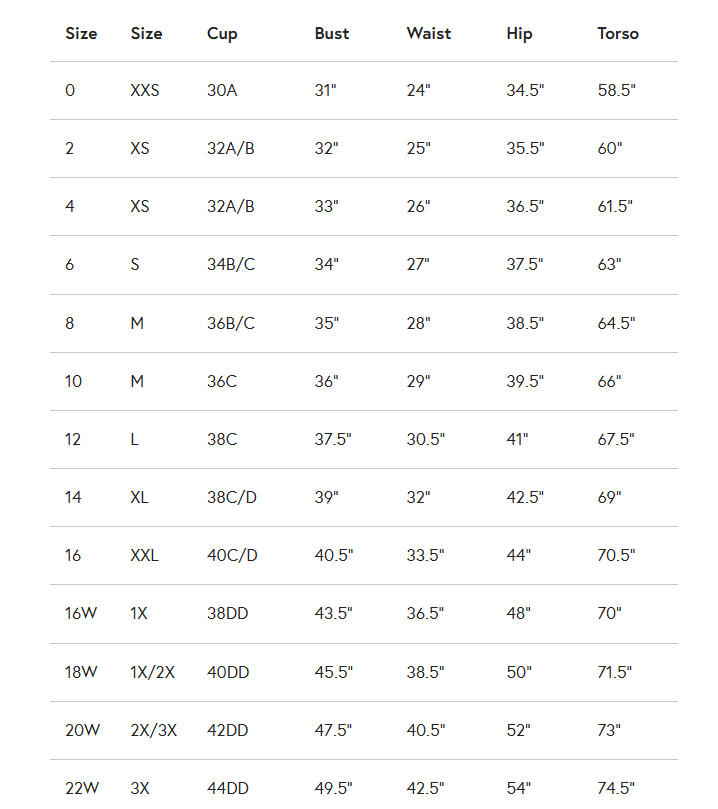
Task: Click the 16W size row label
Action: (x=81, y=614)
